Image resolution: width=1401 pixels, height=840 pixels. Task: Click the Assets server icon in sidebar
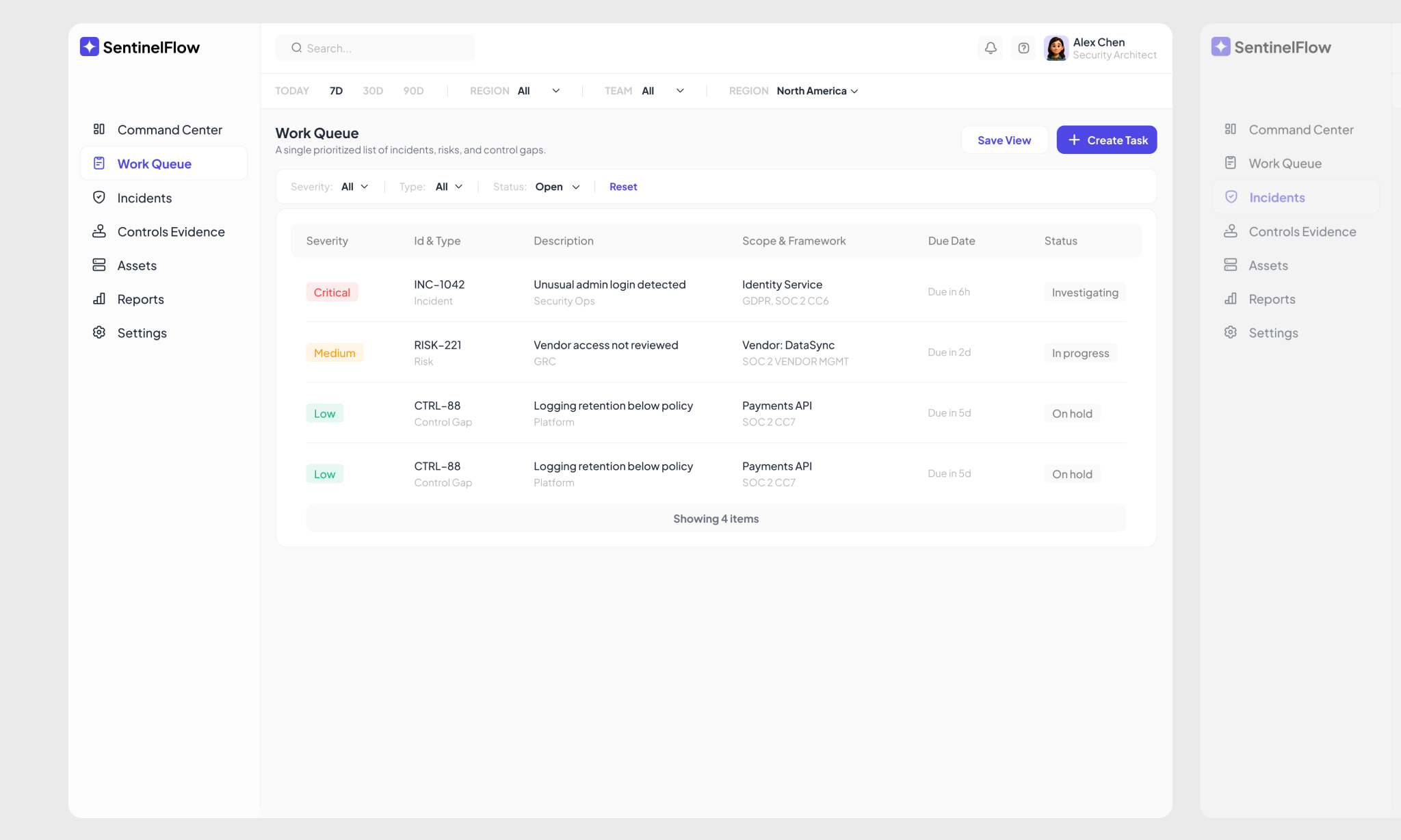pyautogui.click(x=99, y=265)
